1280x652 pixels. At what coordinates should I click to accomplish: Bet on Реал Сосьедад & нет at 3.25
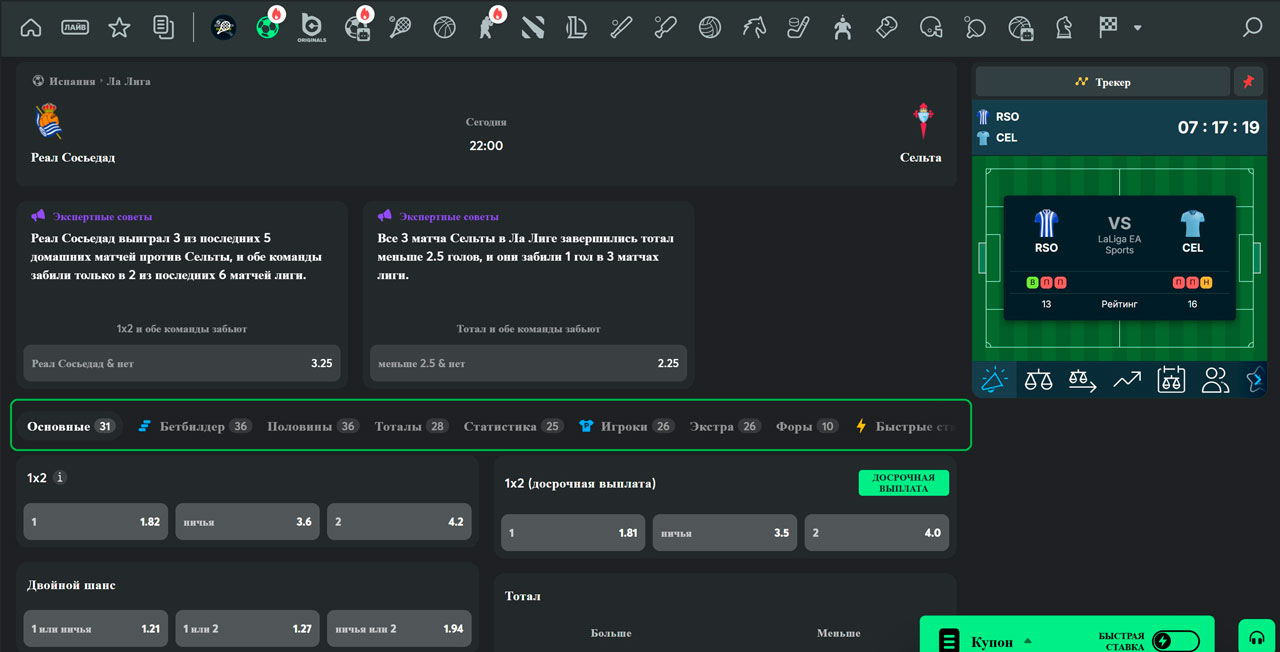(182, 363)
